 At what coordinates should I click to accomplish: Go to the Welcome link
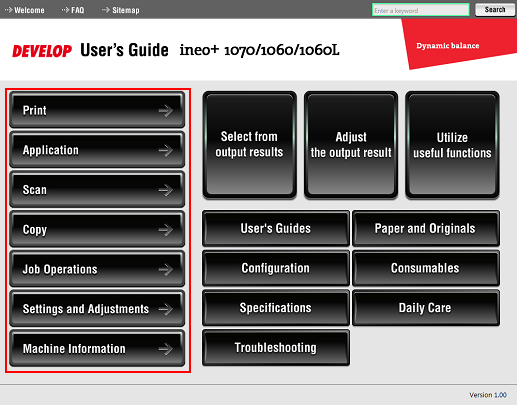(24, 10)
